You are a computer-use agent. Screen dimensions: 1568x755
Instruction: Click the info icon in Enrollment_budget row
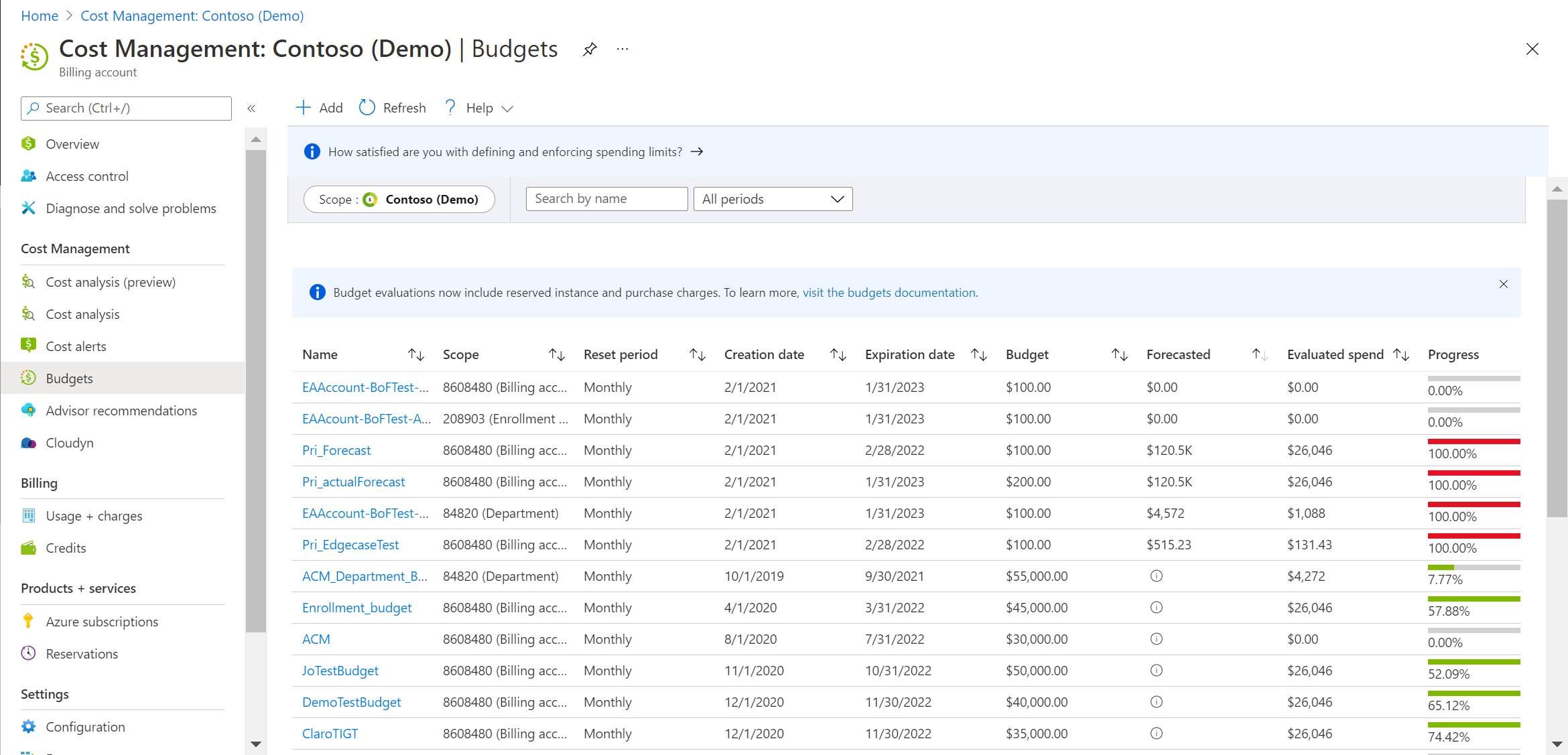pos(1157,608)
